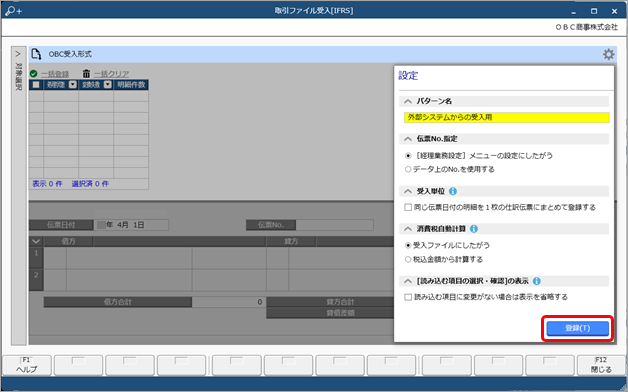628x392 pixels.
Task: Select 受入ファイルにしたがう radio
Action: pyautogui.click(x=408, y=245)
